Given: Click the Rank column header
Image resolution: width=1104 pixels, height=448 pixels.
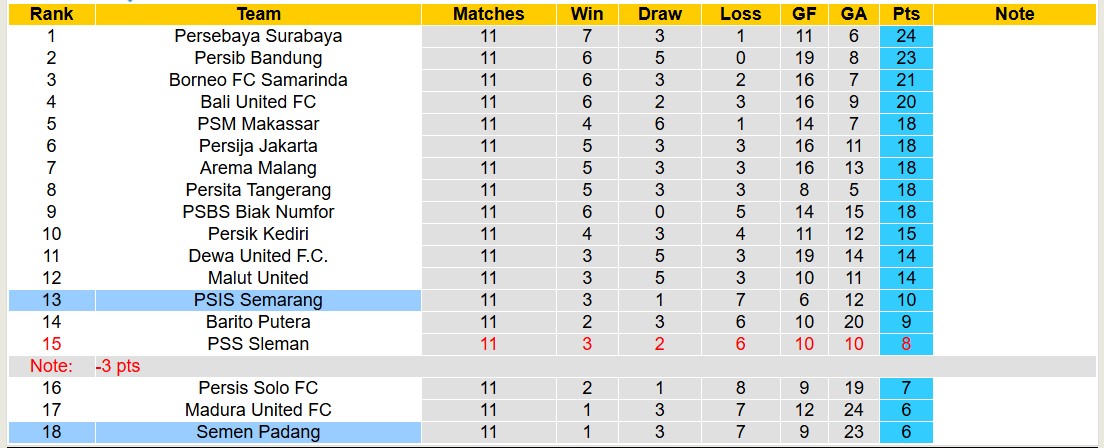Looking at the screenshot, I should (49, 14).
